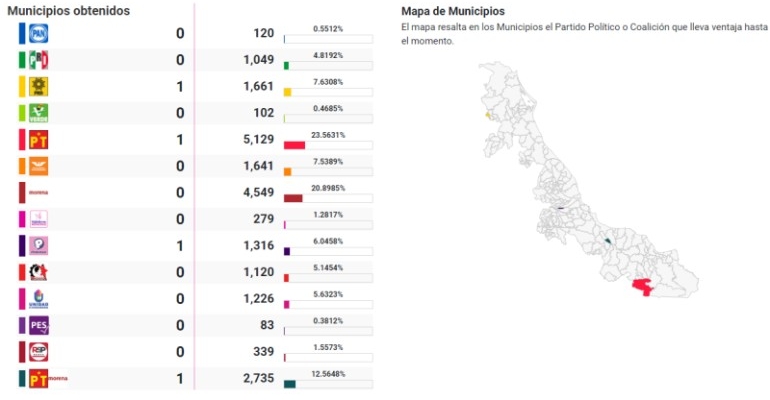Click the PAN party logo

[x=38, y=34]
